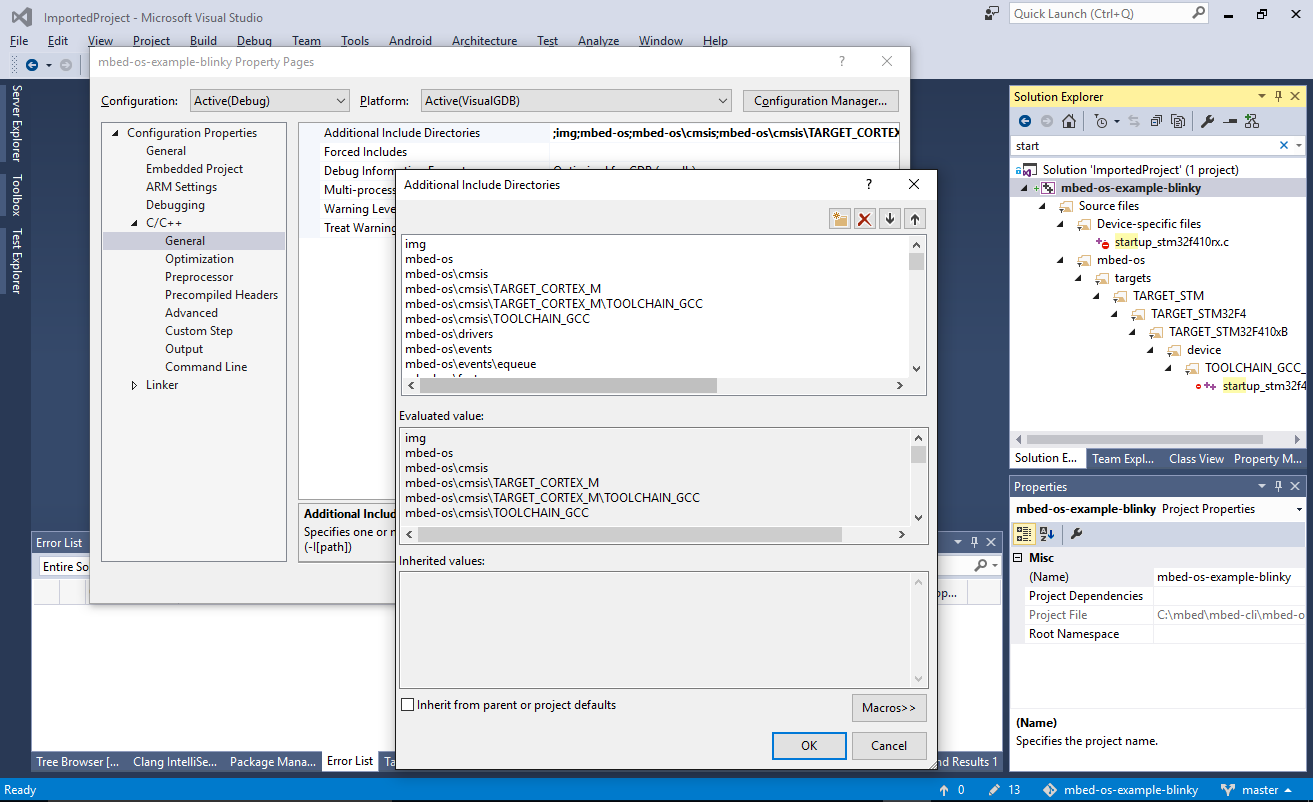1313x802 pixels.
Task: Select mbed-os\drivers line in directories list
Action: coord(447,334)
